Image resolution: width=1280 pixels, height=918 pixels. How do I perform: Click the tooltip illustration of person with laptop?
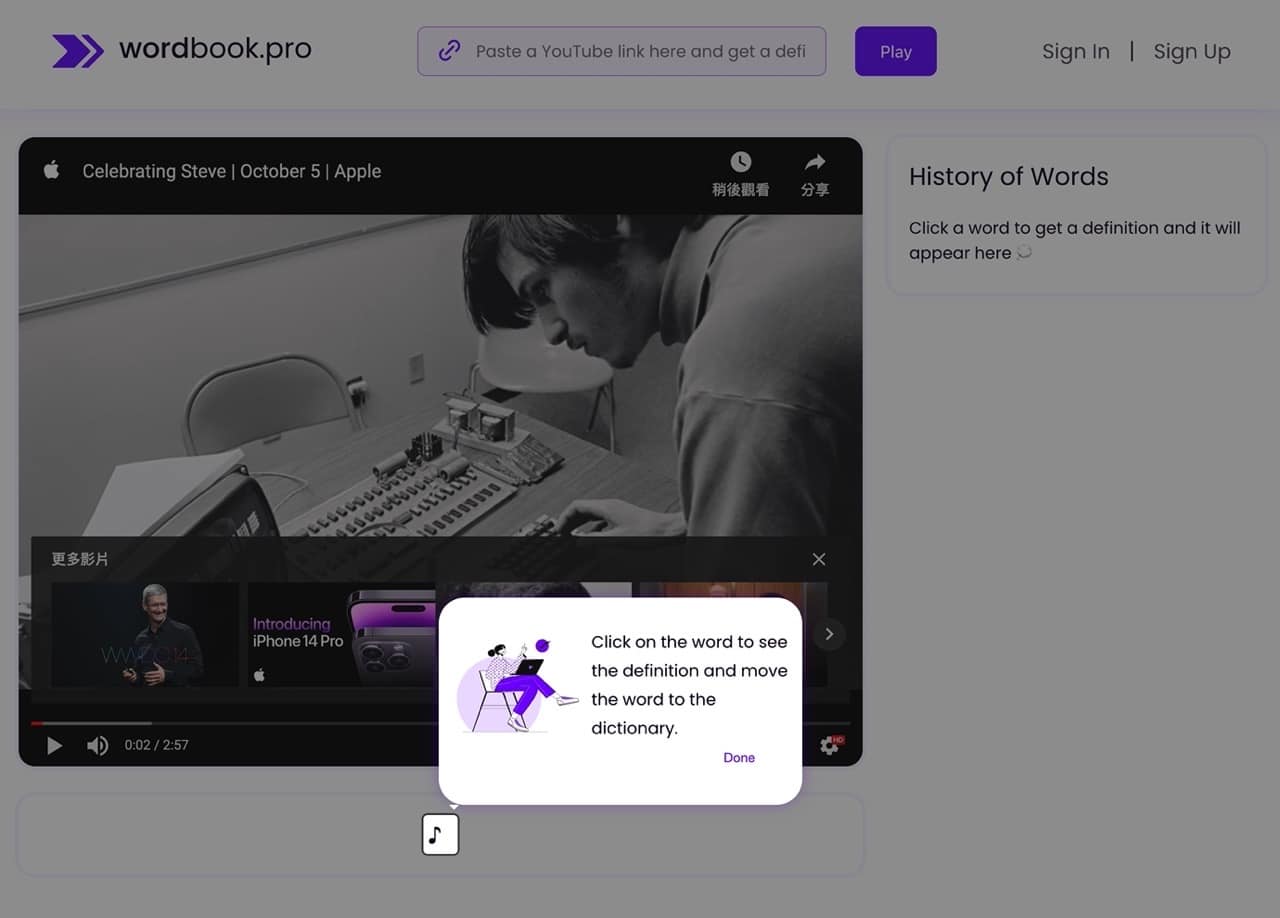(516, 685)
